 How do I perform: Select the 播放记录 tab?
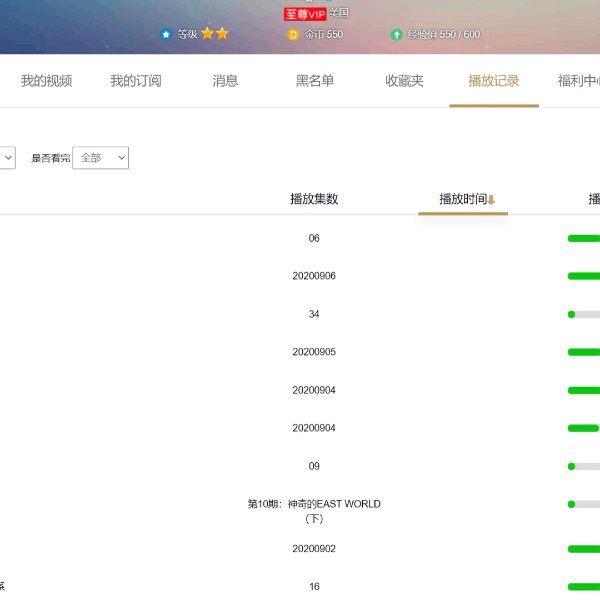(494, 81)
